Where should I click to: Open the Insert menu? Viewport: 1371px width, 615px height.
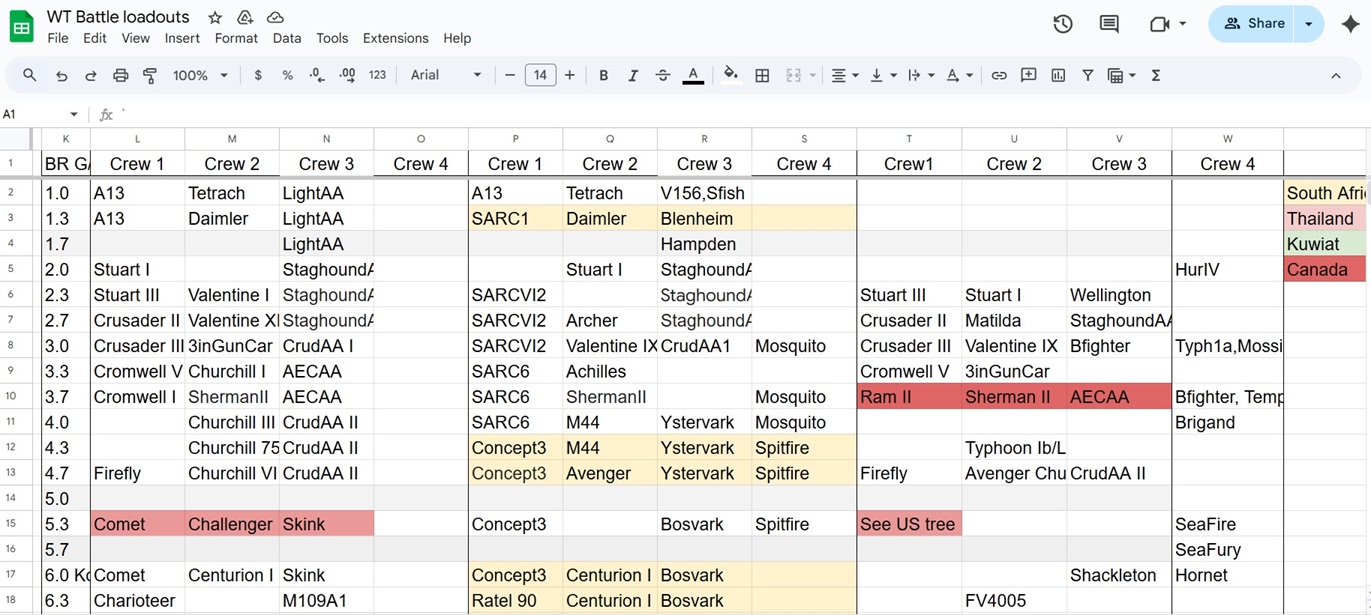point(182,38)
